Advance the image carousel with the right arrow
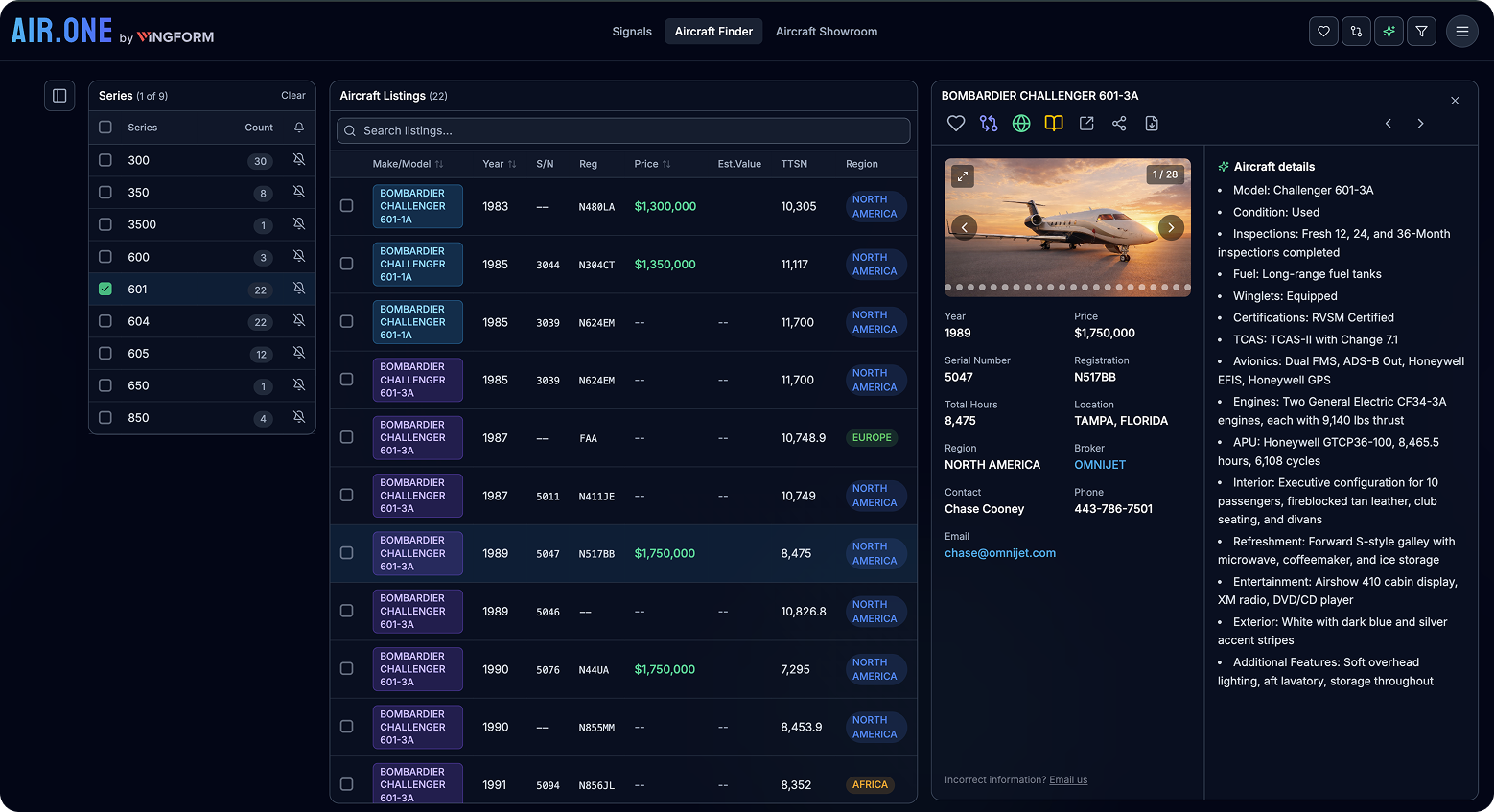The height and width of the screenshot is (812, 1494). (1170, 227)
